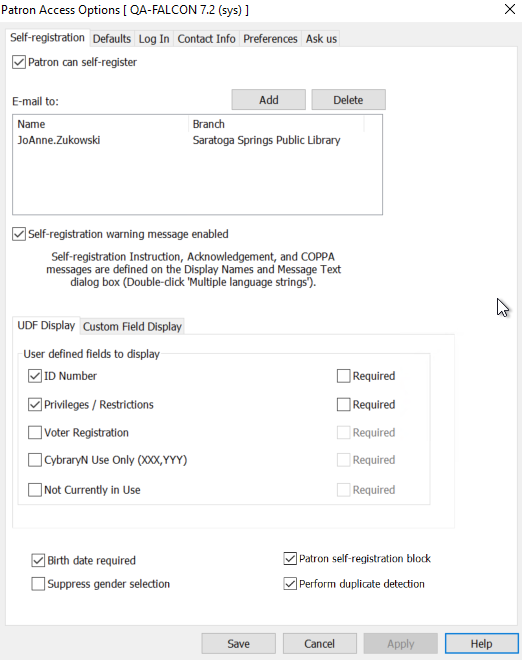Click the Delete button
This screenshot has height=660, width=522.
click(348, 100)
